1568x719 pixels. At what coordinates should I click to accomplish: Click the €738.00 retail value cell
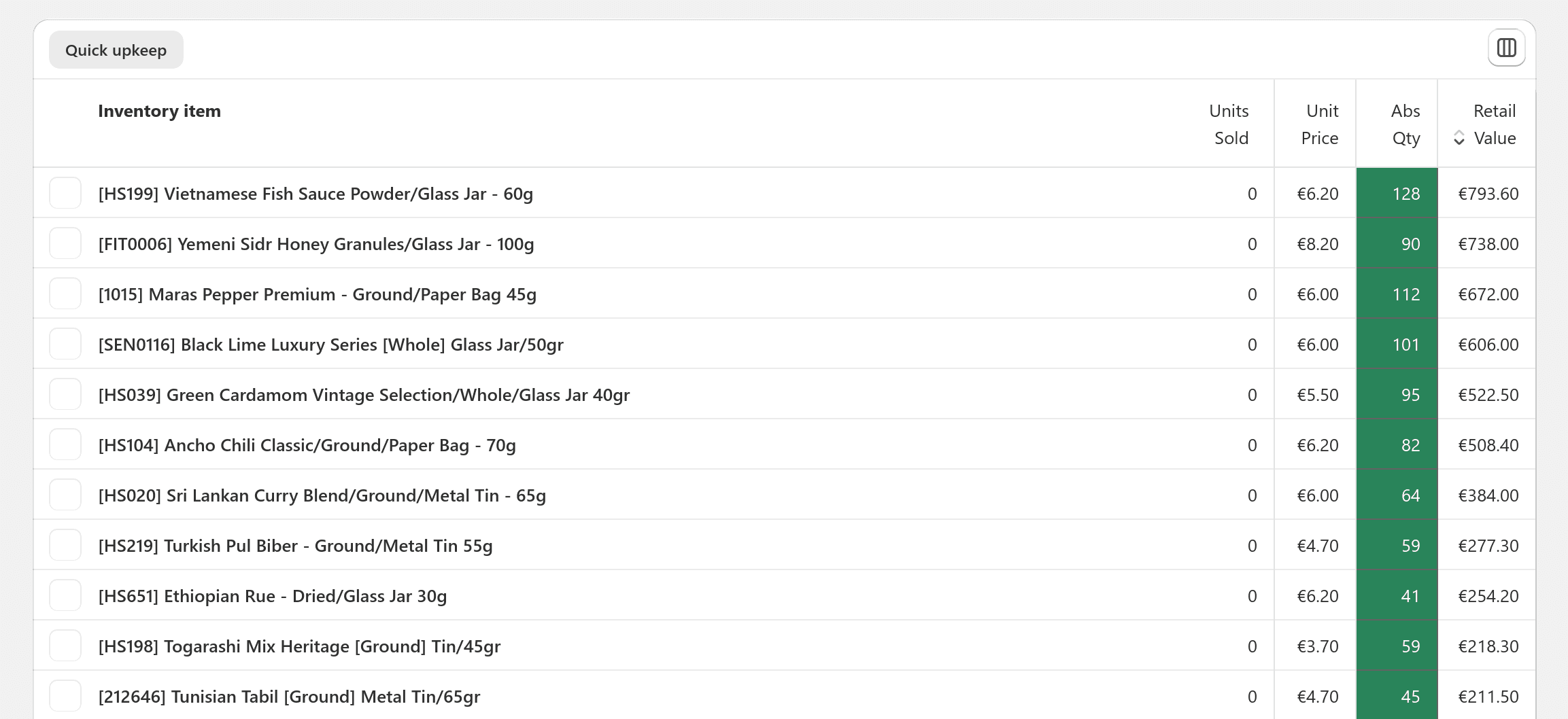(1487, 243)
